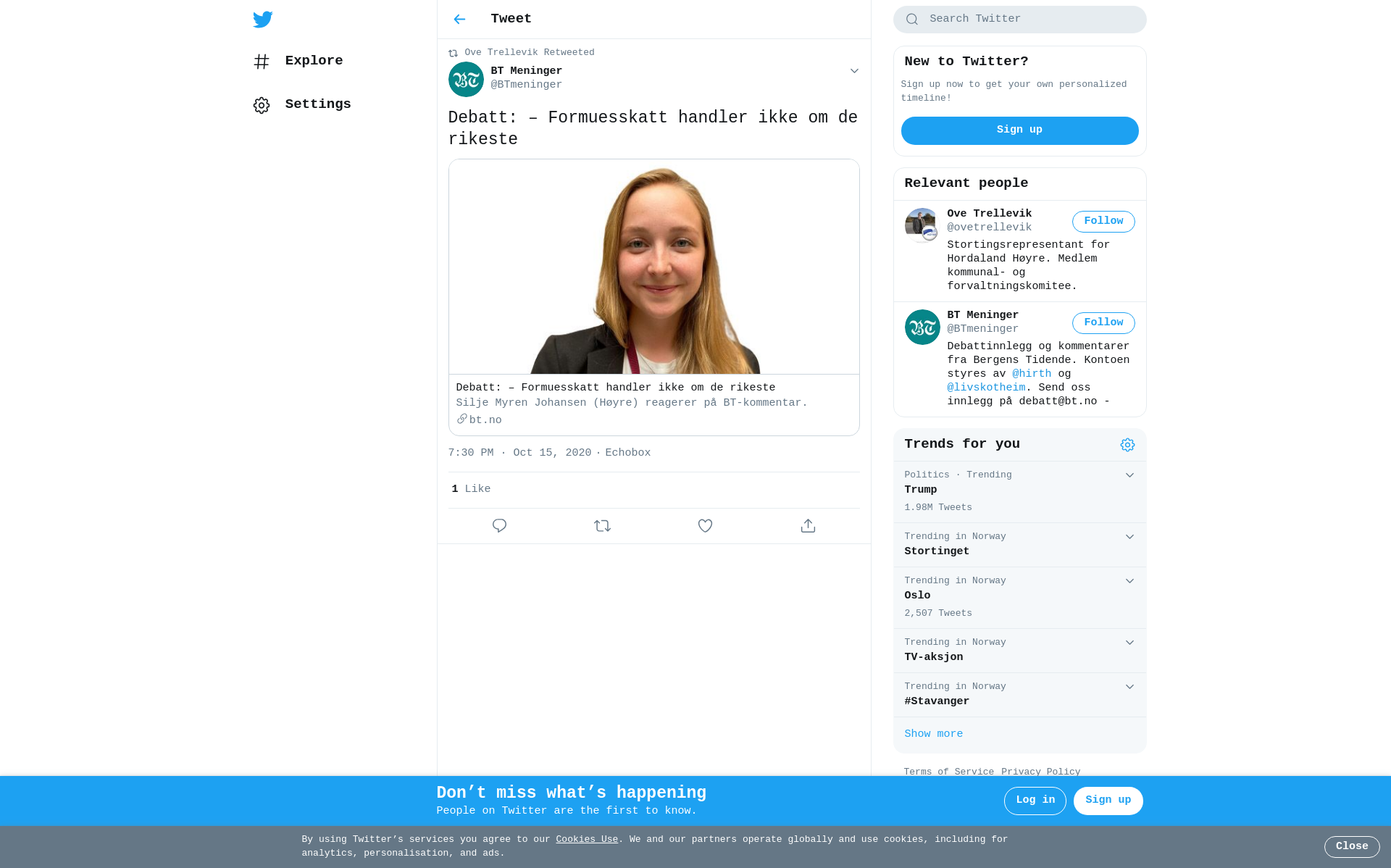Expand options for Stortinget trend
The width and height of the screenshot is (1391, 868).
point(1129,537)
